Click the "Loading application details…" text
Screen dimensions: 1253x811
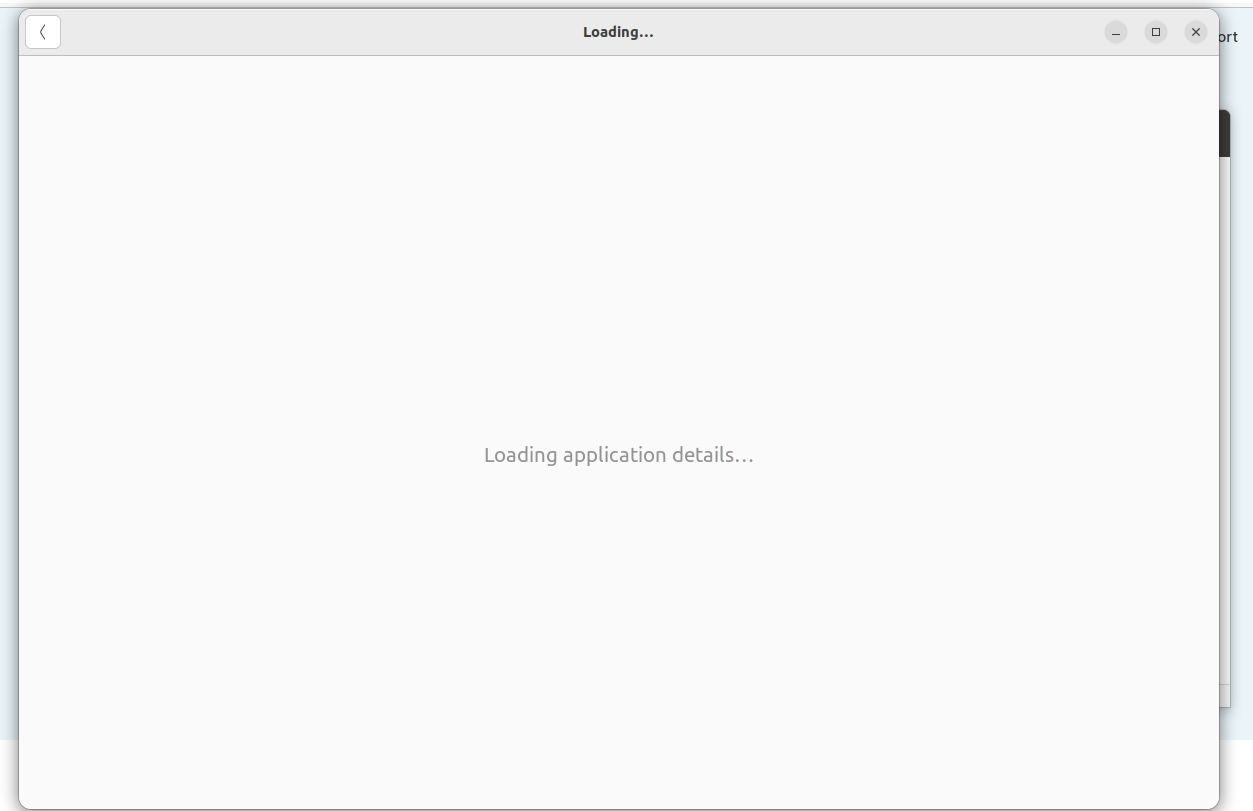pos(619,455)
